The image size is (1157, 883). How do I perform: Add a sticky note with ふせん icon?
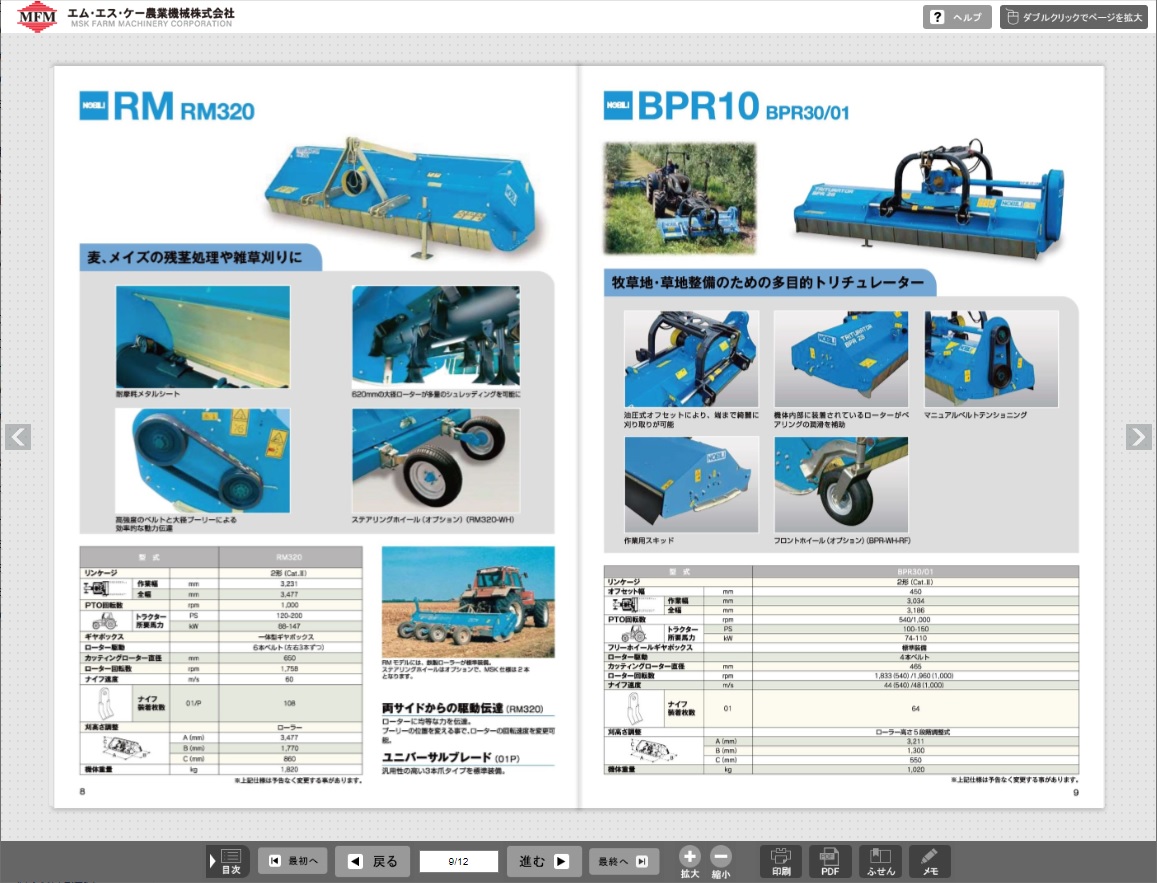880,861
